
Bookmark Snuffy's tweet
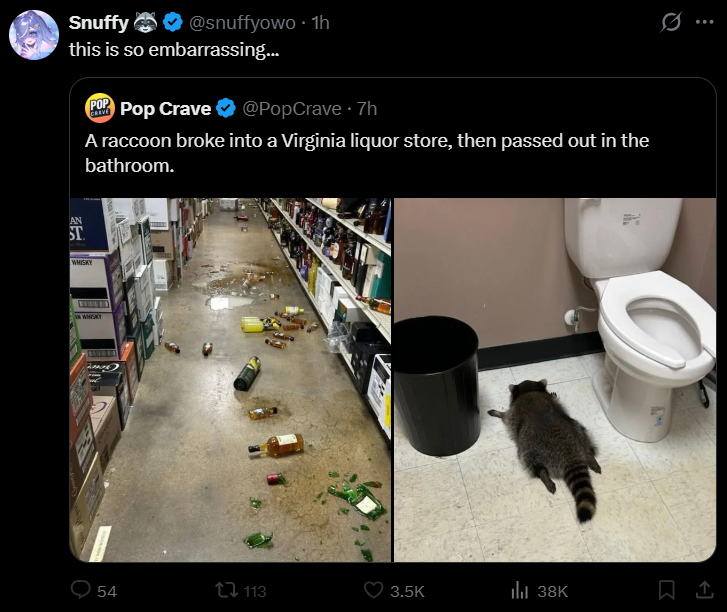pyautogui.click(x=667, y=590)
